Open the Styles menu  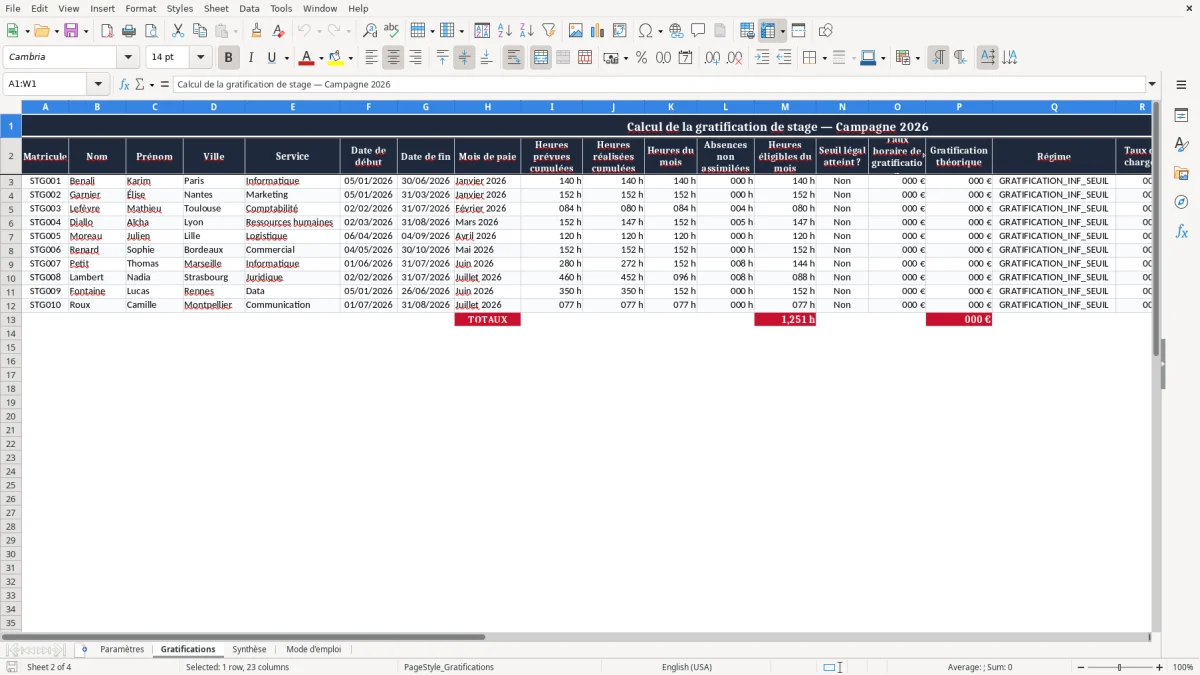click(180, 8)
